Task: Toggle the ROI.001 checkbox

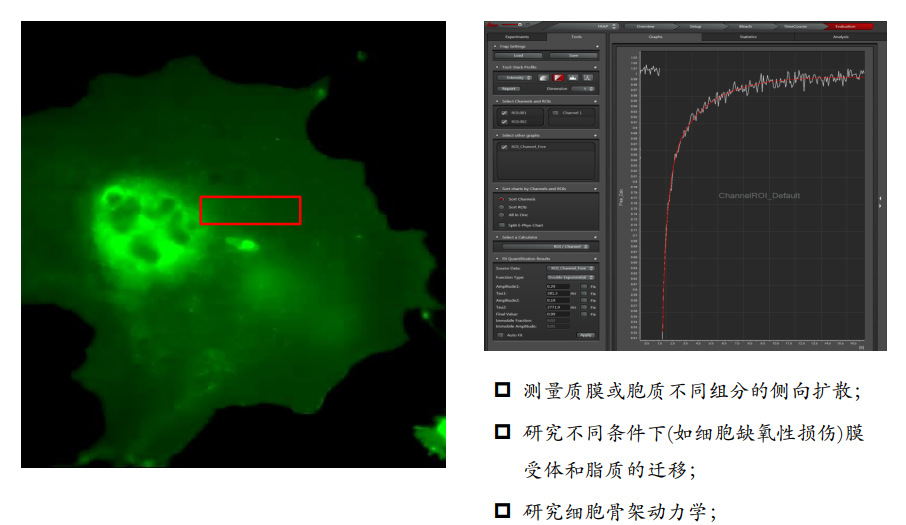Action: (504, 113)
